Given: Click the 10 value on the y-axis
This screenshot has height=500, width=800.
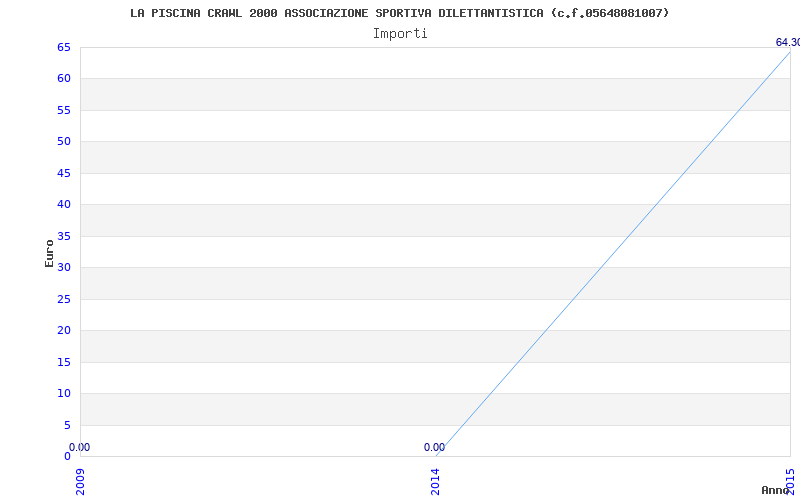Looking at the screenshot, I should [64, 393].
